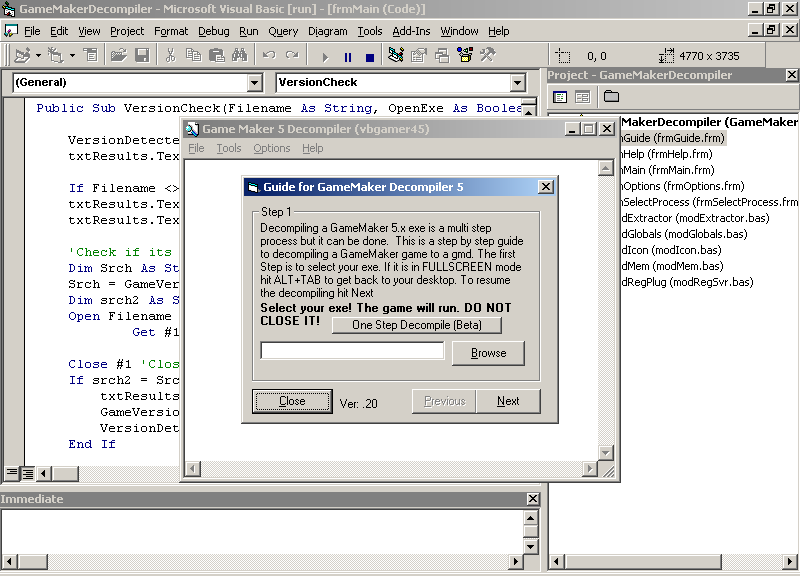
Task: Open the Query menu
Action: click(x=283, y=31)
